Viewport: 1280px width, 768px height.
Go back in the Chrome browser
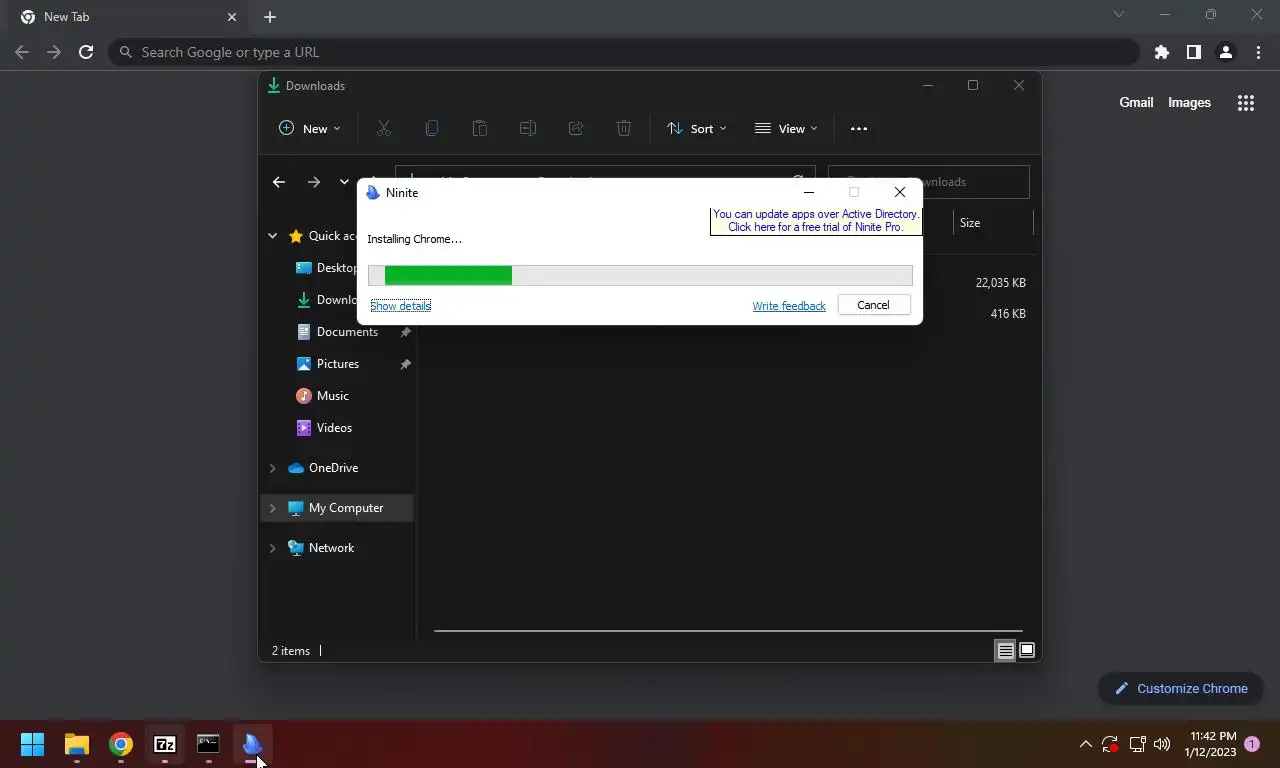(22, 52)
